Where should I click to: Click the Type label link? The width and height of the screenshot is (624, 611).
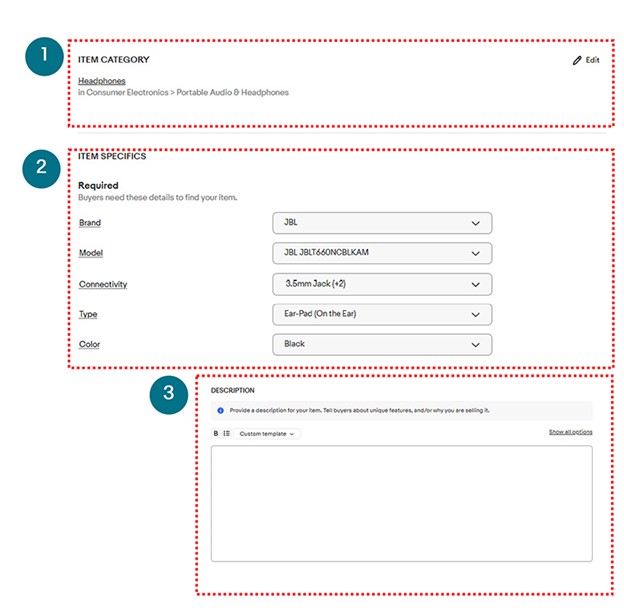point(88,314)
